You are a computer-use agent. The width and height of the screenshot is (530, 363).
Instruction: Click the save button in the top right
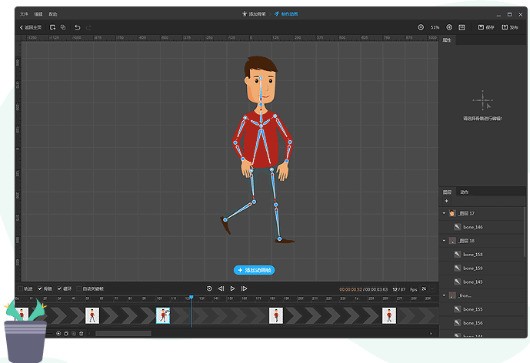coord(486,27)
